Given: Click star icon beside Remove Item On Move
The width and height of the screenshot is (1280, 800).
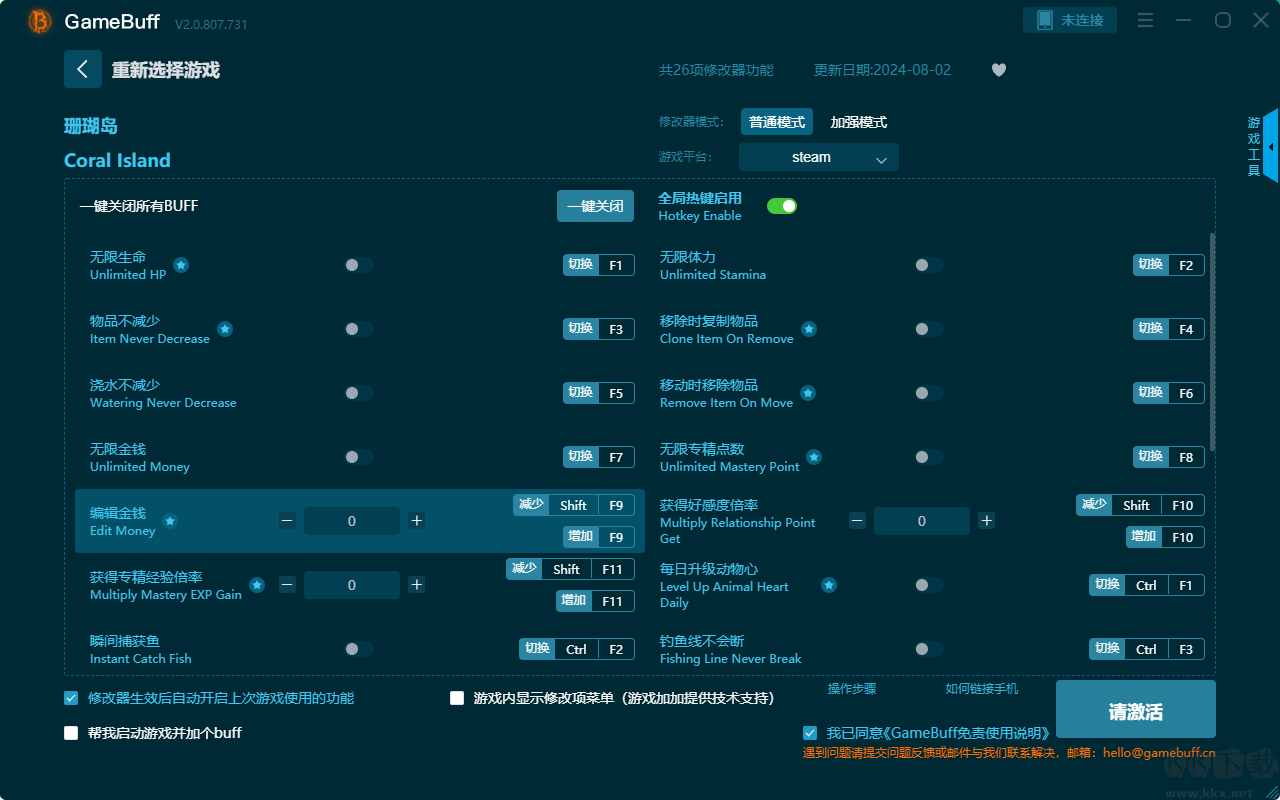Looking at the screenshot, I should click(x=808, y=393).
